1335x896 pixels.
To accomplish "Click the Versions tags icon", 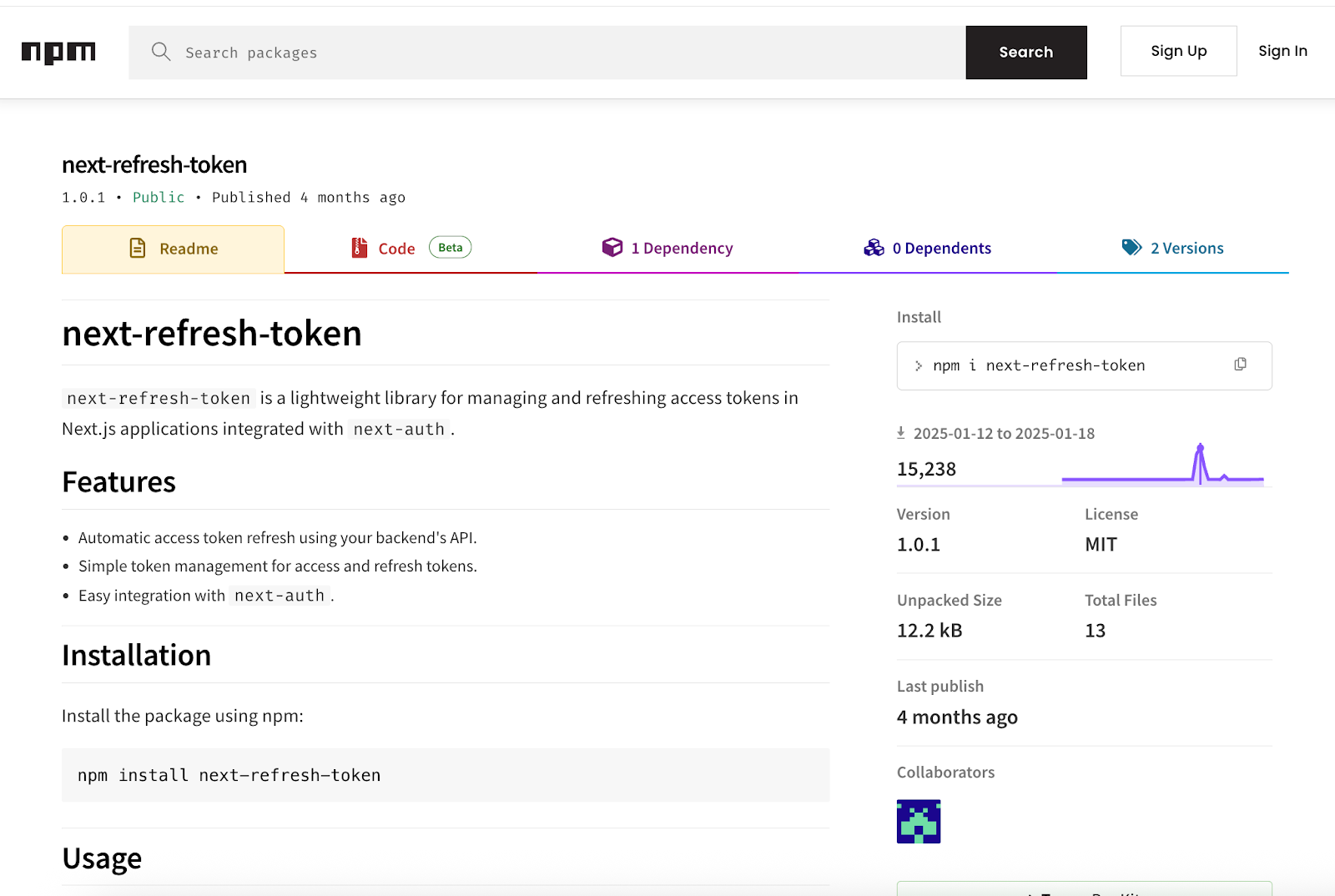I will (x=1132, y=247).
